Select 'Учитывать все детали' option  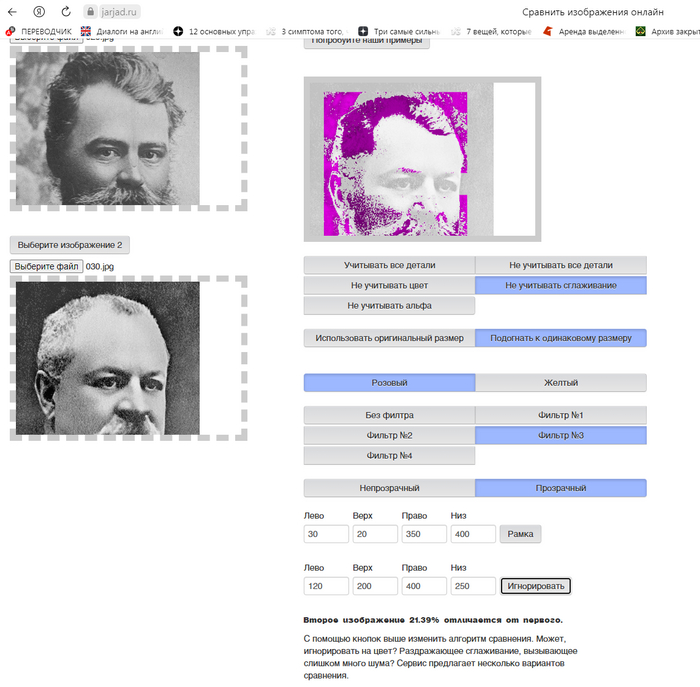[389, 265]
